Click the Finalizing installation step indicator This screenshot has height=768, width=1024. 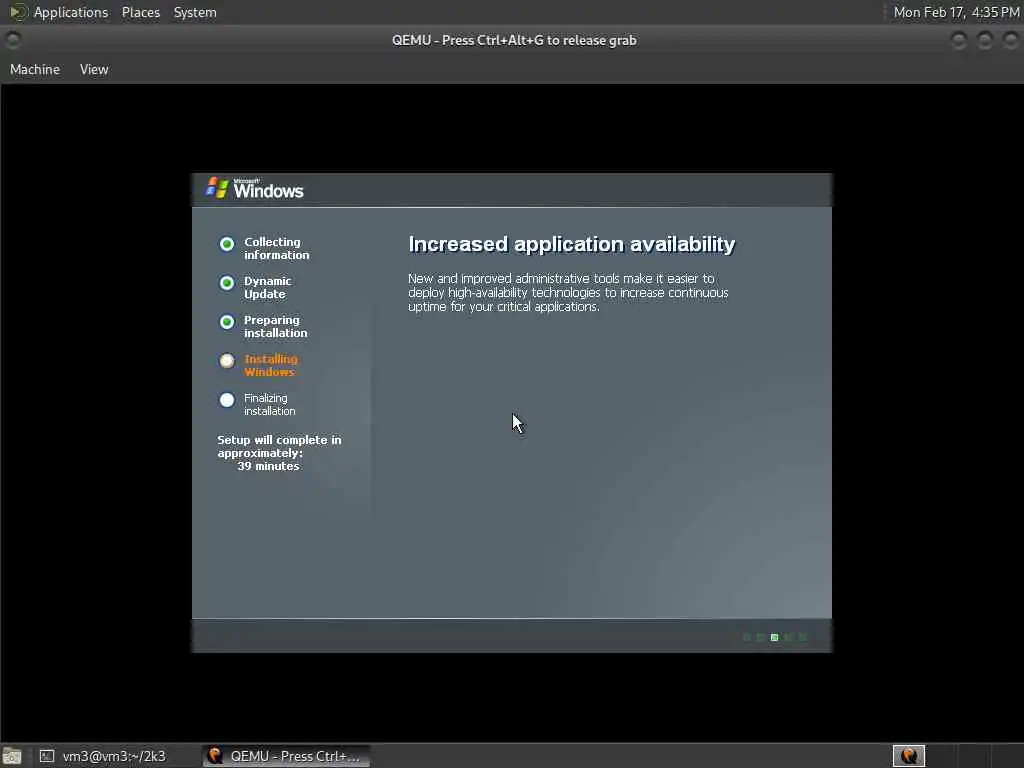(227, 400)
